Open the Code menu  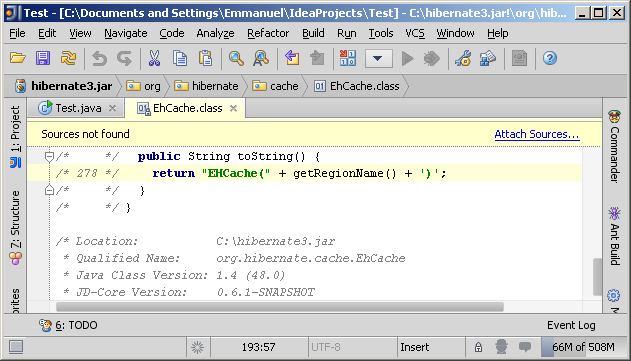point(172,33)
